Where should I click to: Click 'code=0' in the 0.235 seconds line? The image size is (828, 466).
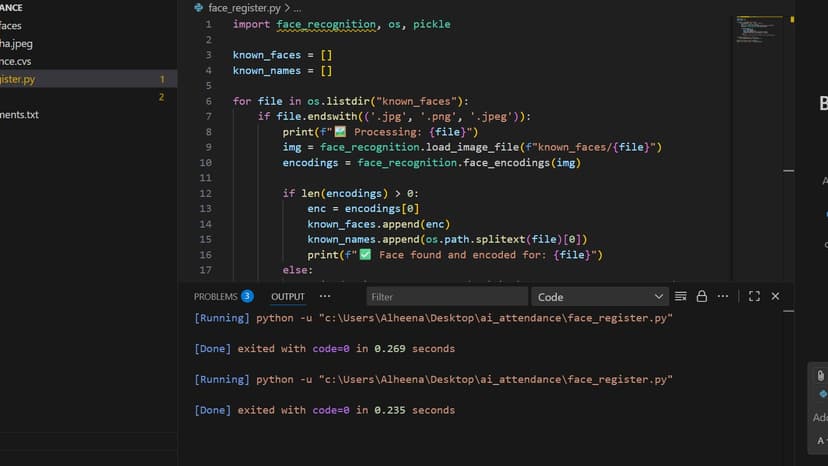[x=331, y=410]
